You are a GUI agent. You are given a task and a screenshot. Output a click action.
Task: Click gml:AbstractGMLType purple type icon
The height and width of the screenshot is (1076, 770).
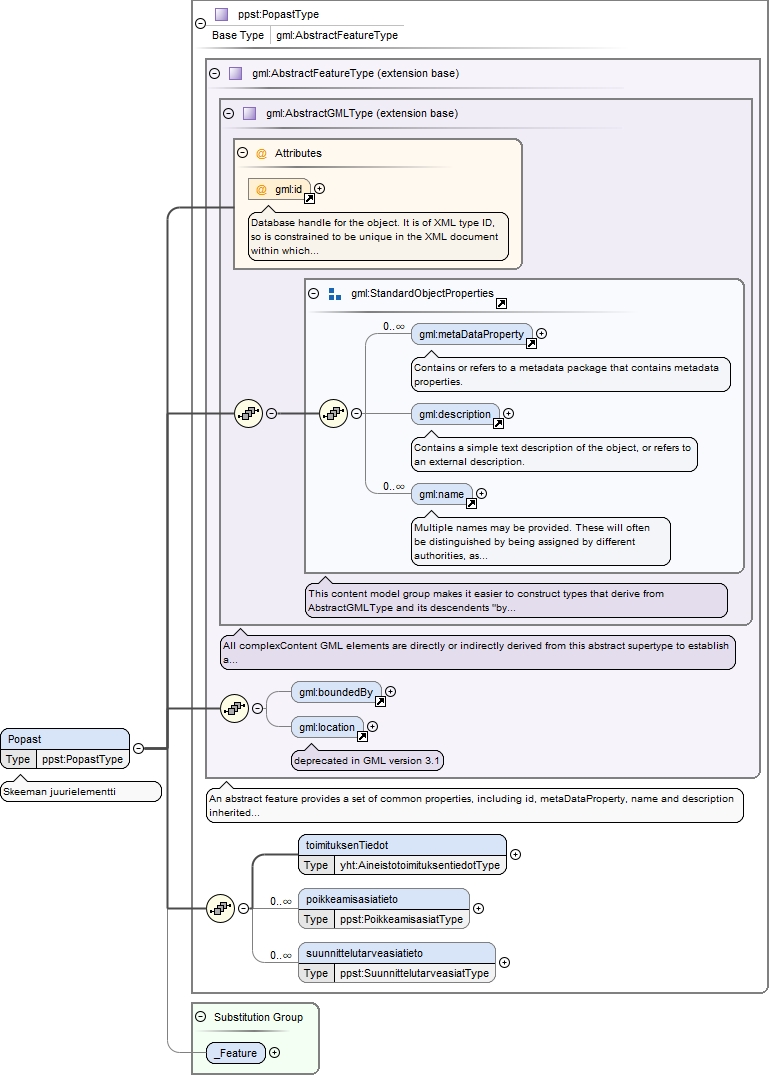pyautogui.click(x=250, y=113)
